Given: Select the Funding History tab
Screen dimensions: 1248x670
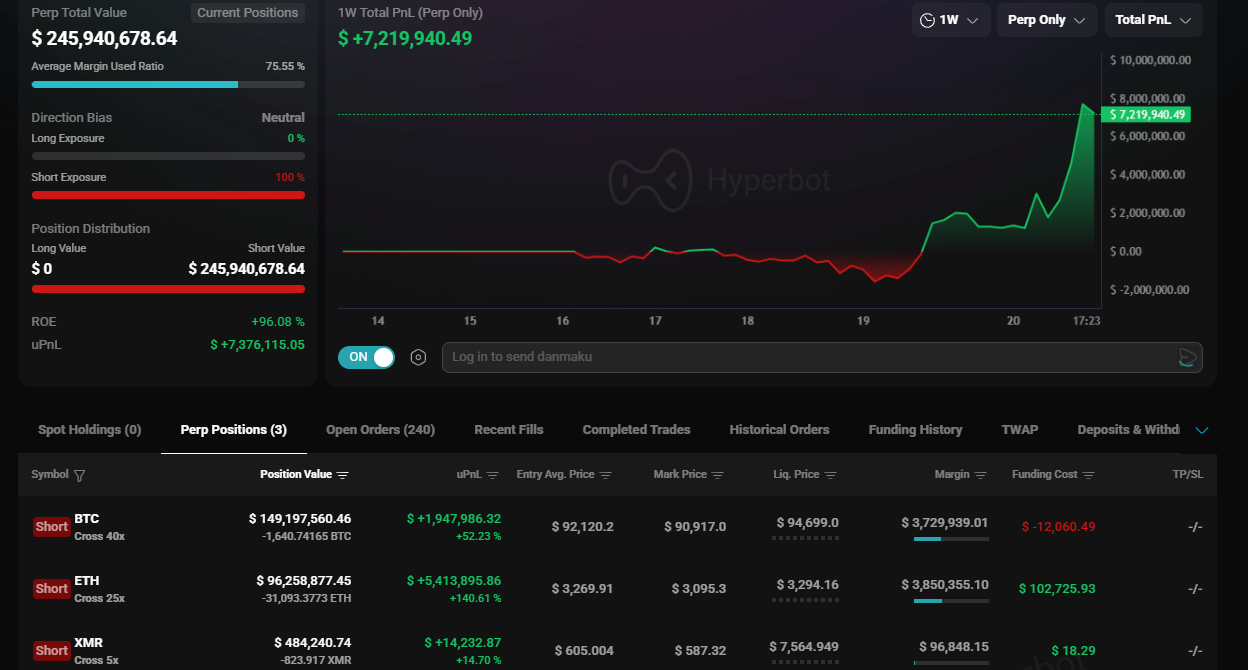Looking at the screenshot, I should pos(915,430).
